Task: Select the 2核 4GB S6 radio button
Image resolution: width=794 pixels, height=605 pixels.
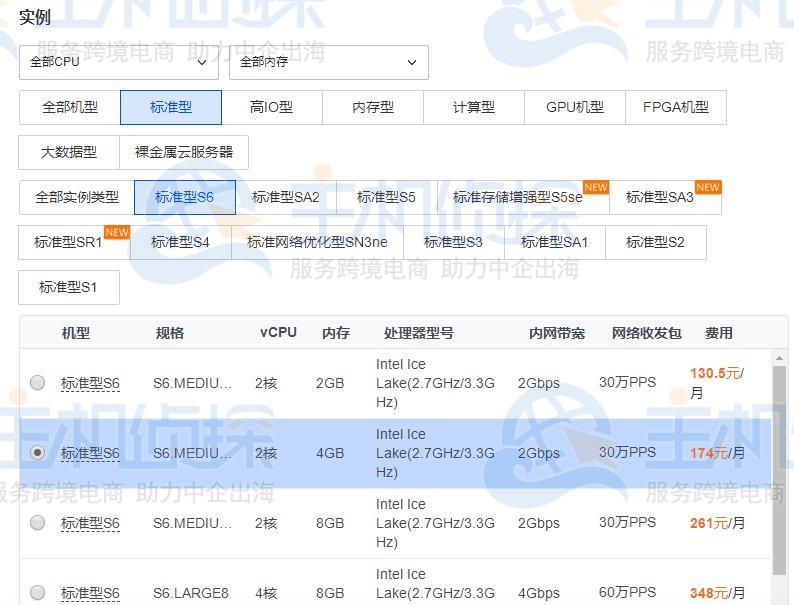Action: tap(37, 452)
